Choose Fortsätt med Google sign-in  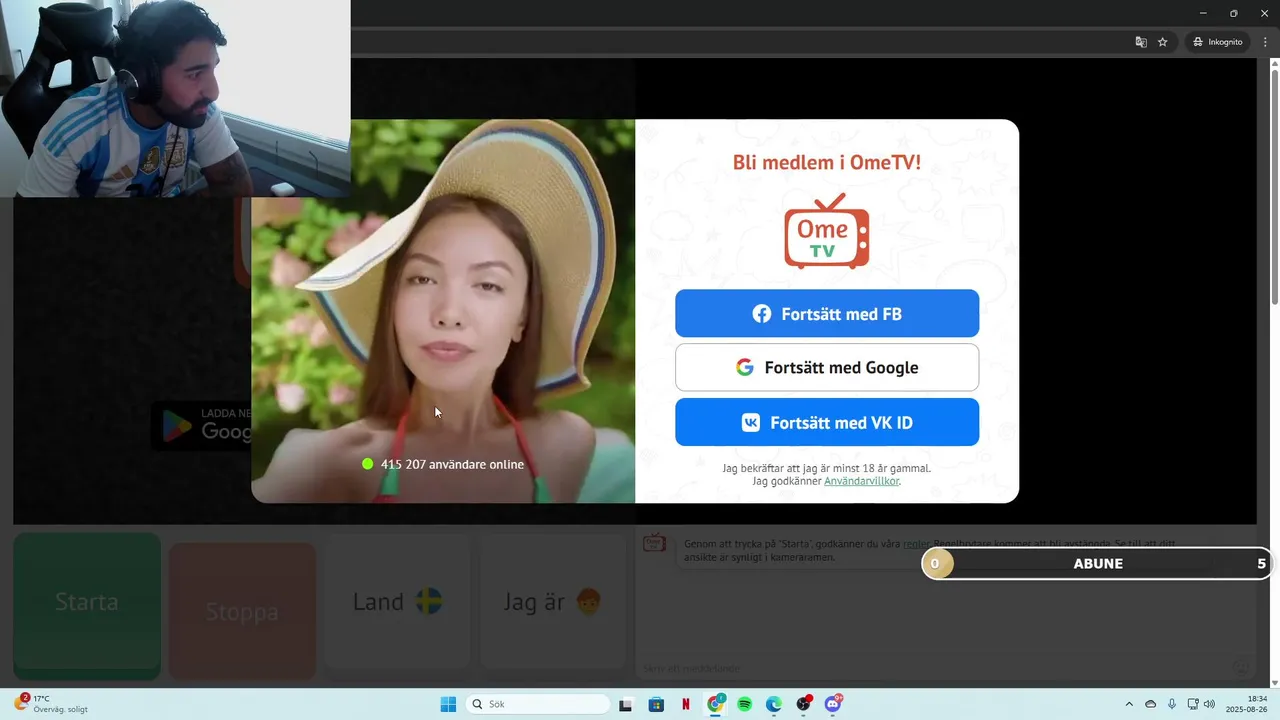click(827, 367)
